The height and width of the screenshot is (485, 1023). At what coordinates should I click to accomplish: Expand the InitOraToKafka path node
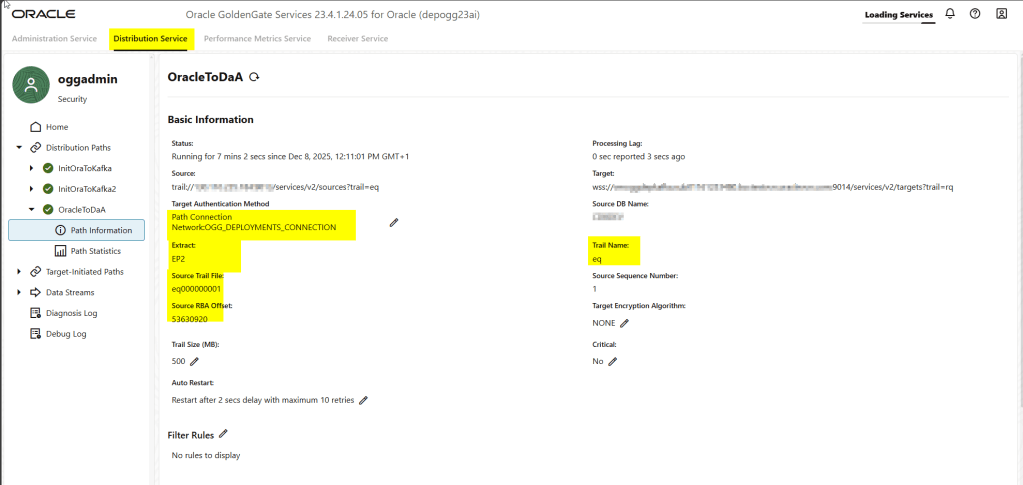pos(32,167)
